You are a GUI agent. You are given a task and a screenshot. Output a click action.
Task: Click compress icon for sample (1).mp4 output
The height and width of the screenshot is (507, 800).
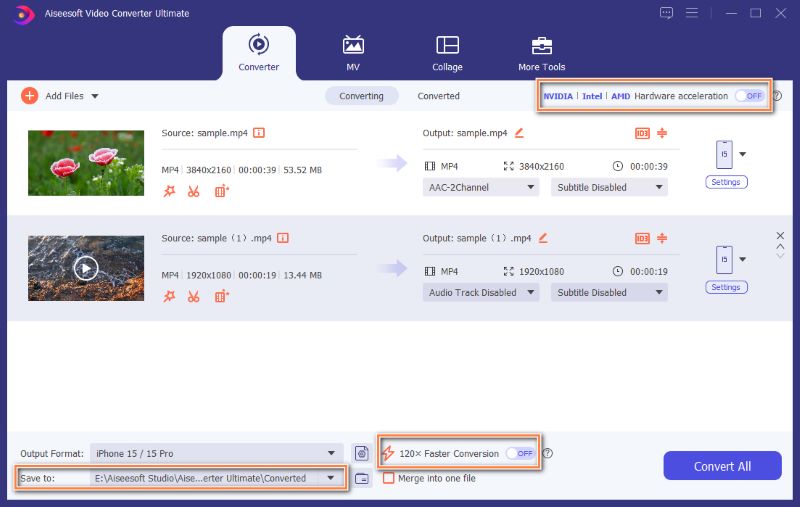pos(662,238)
